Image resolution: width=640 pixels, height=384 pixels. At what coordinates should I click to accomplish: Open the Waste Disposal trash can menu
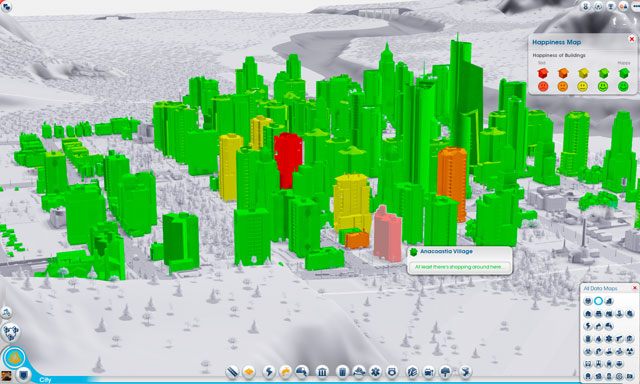tap(342, 372)
